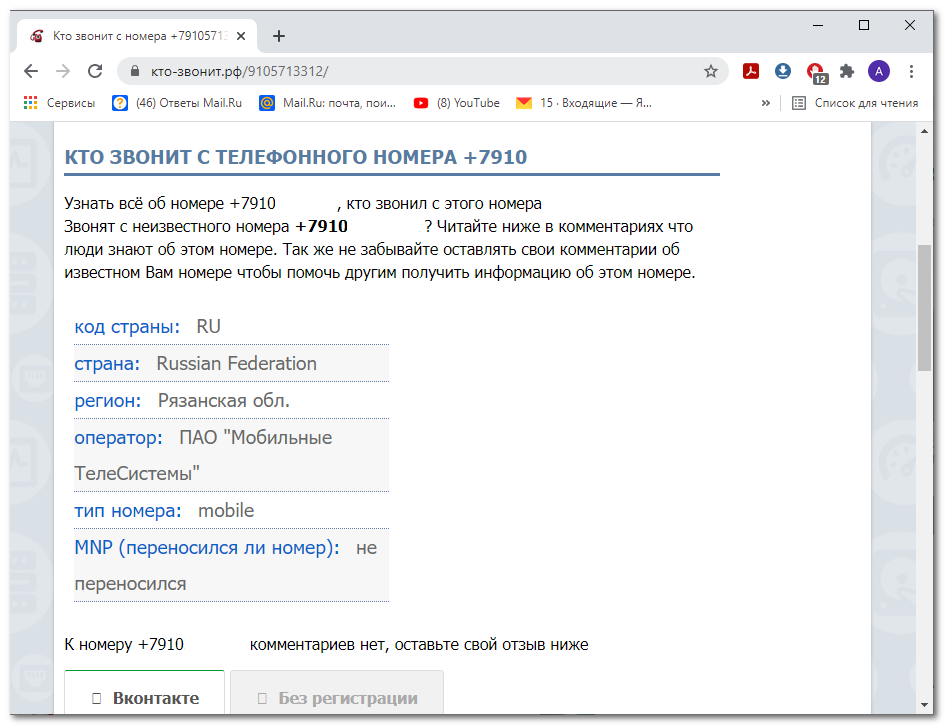Open the Список для чтения reading list
Viewport: 945px width, 726px height.
[x=855, y=103]
